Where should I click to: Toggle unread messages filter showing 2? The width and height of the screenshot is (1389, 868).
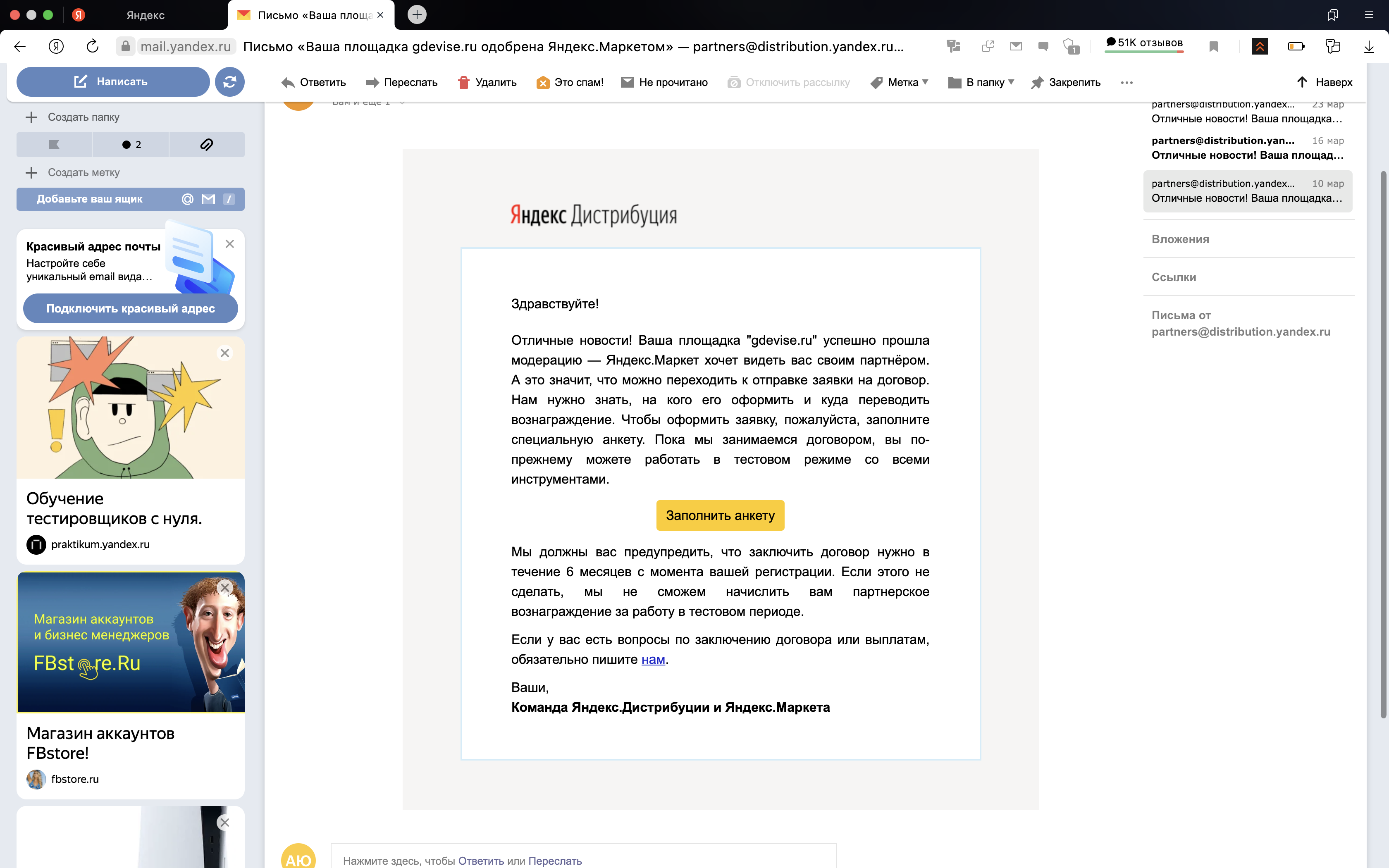(131, 145)
